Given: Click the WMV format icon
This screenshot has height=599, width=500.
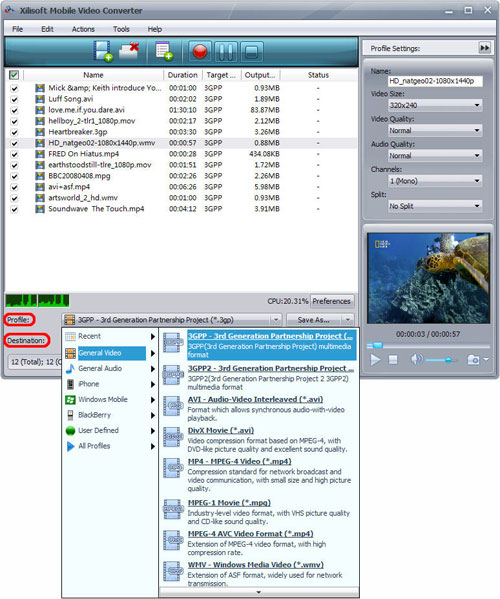Looking at the screenshot, I should (x=174, y=571).
